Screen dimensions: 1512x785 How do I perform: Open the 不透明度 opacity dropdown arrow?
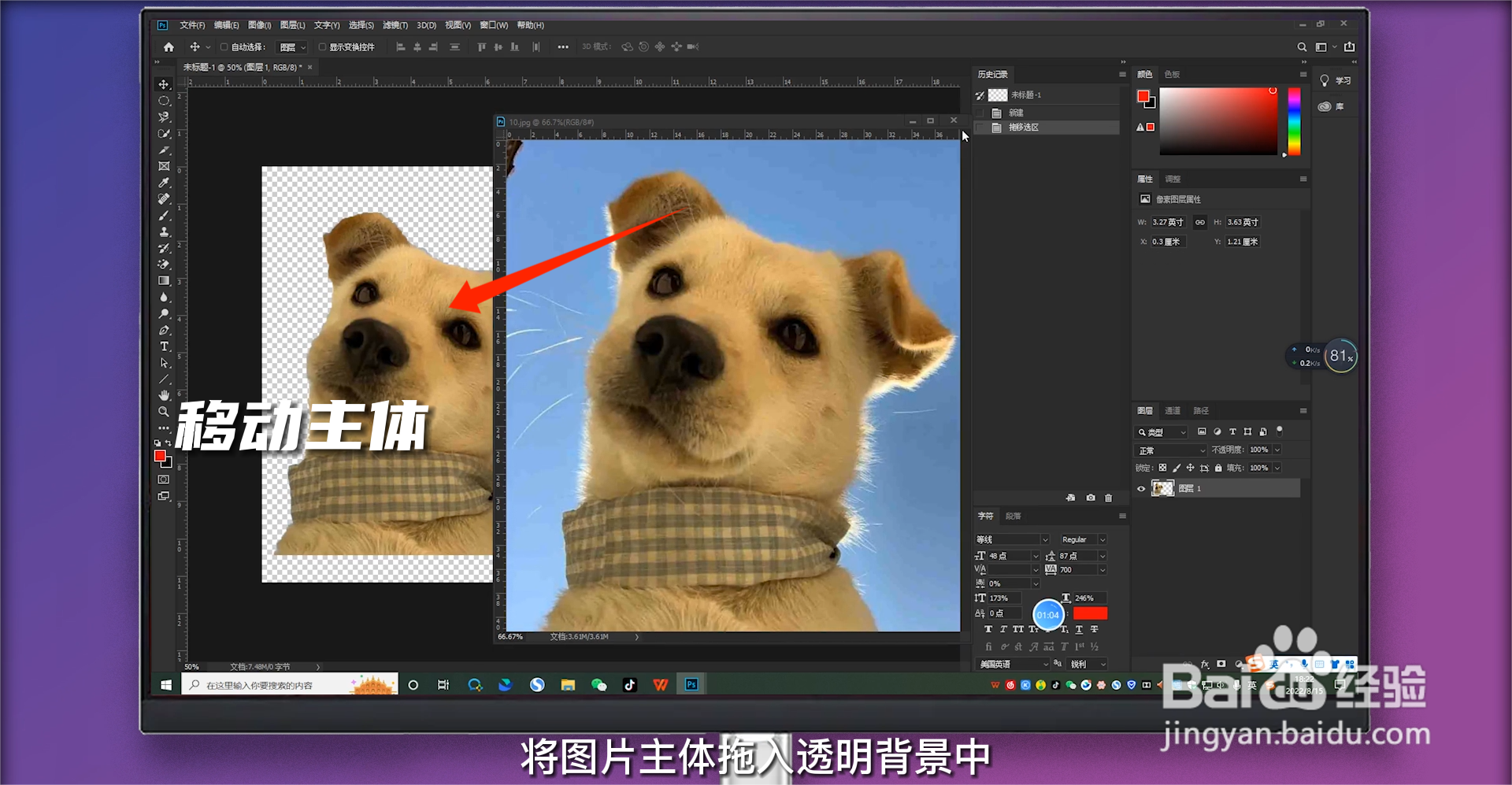(x=1277, y=450)
